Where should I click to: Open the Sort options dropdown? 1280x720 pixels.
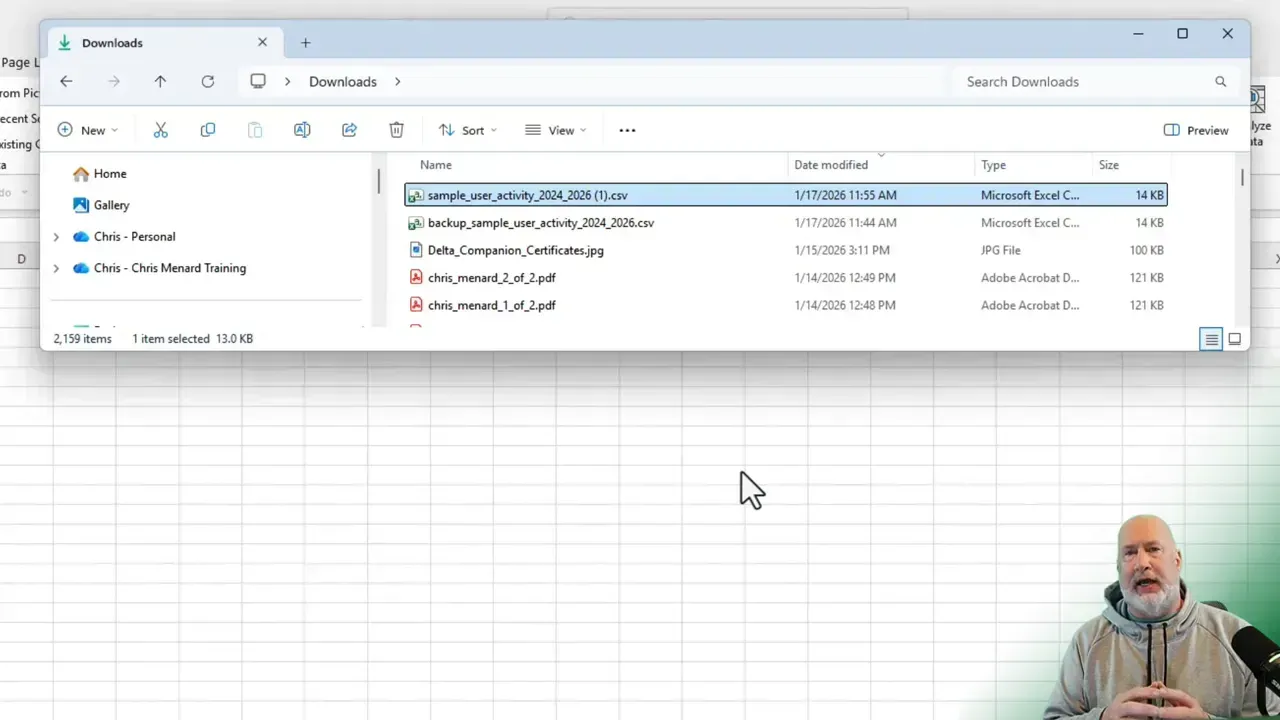pyautogui.click(x=467, y=129)
